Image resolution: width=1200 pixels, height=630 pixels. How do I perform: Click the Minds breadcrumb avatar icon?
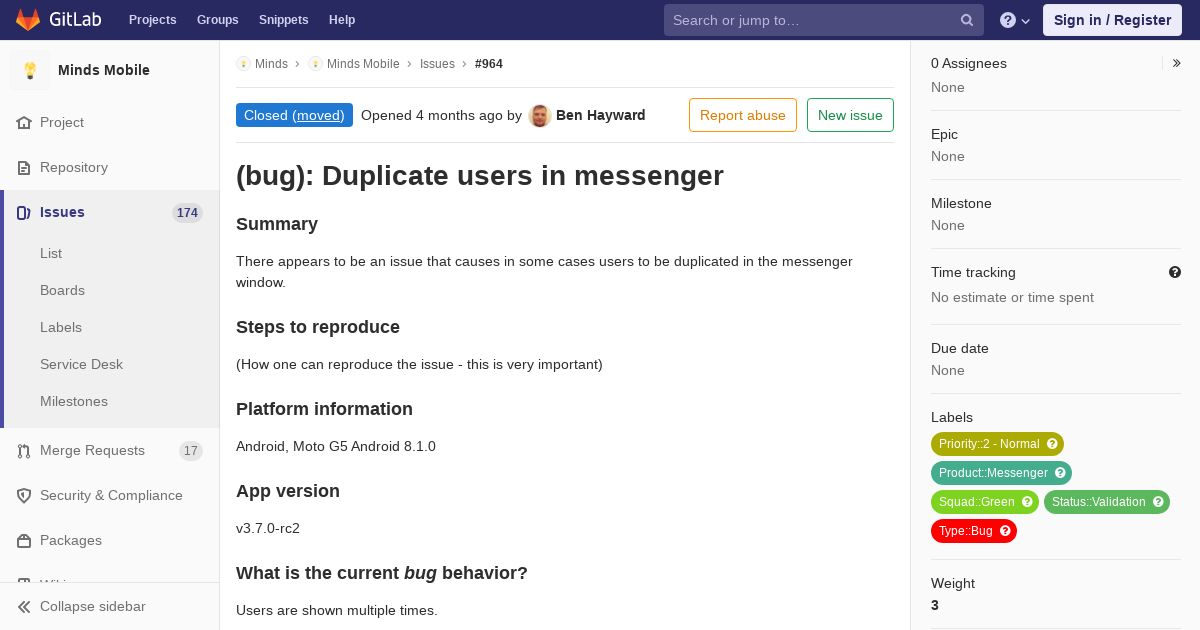(243, 63)
